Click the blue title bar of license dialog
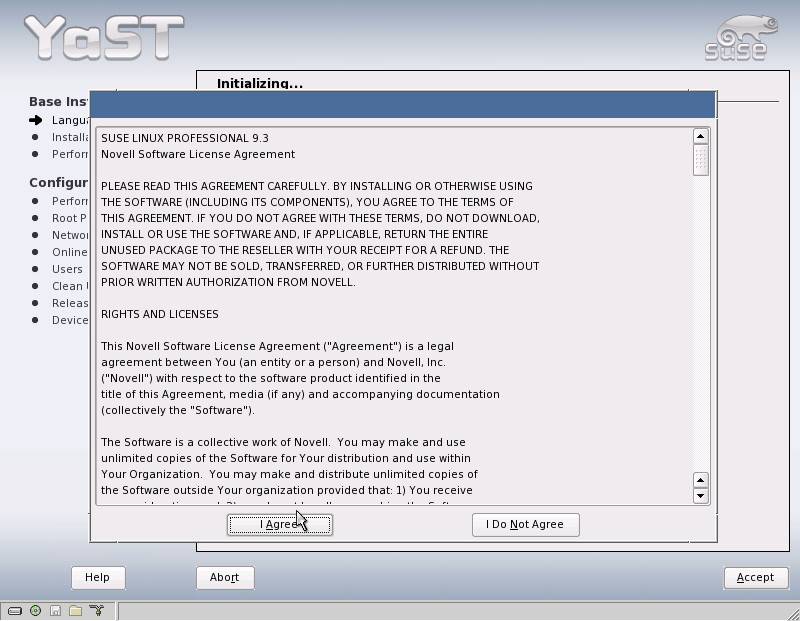This screenshot has height=621, width=800. click(403, 105)
